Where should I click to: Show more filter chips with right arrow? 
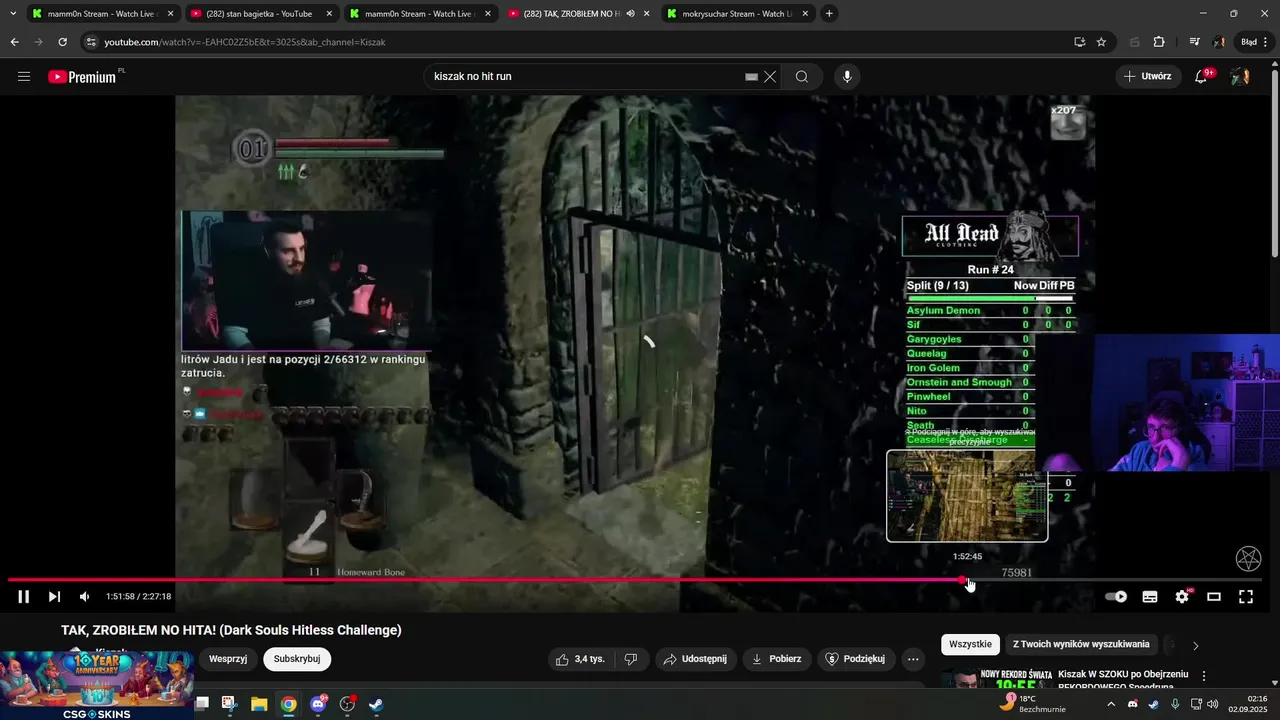pyautogui.click(x=1195, y=646)
